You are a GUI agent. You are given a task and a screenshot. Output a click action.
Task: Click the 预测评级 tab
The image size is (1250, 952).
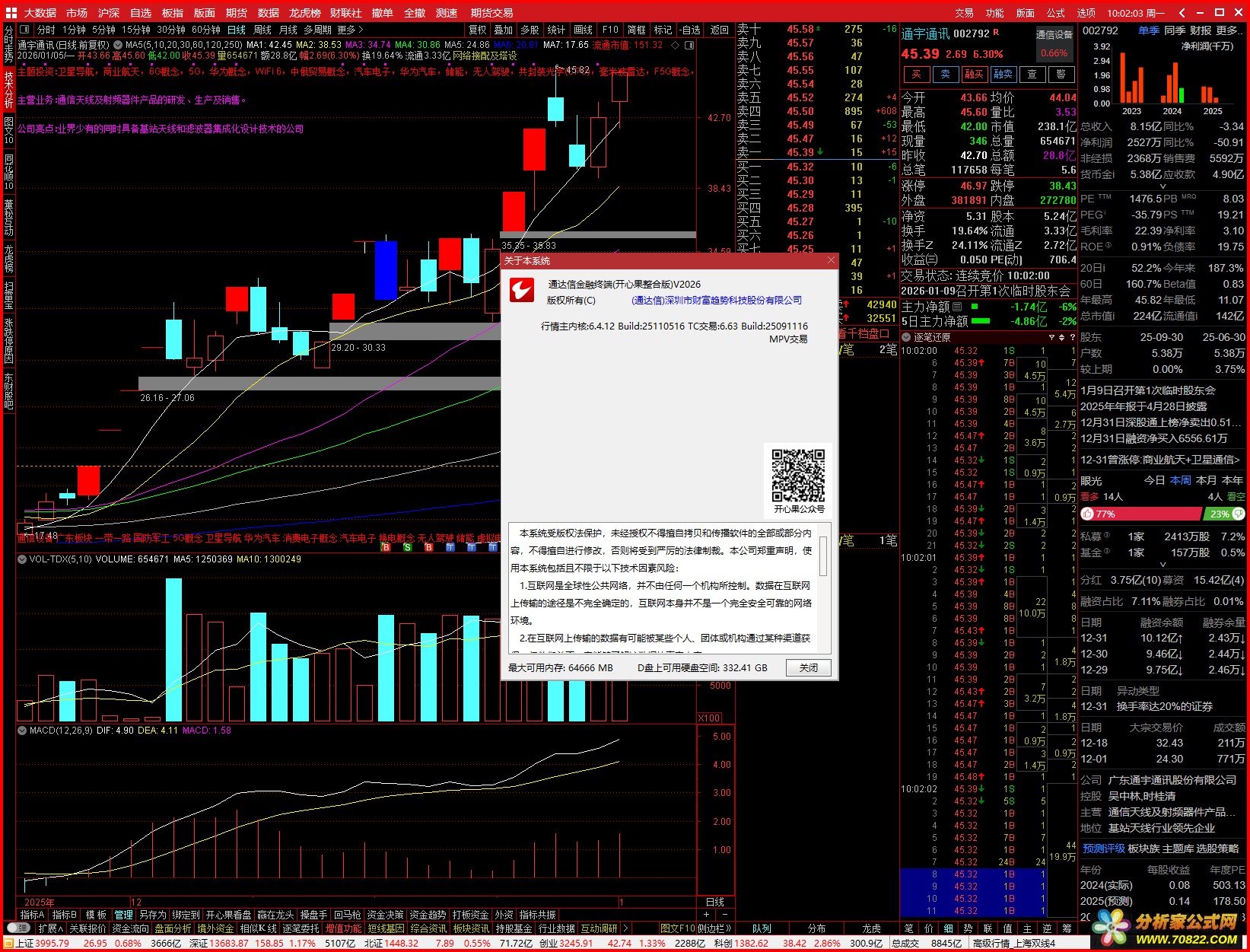pyautogui.click(x=1103, y=849)
